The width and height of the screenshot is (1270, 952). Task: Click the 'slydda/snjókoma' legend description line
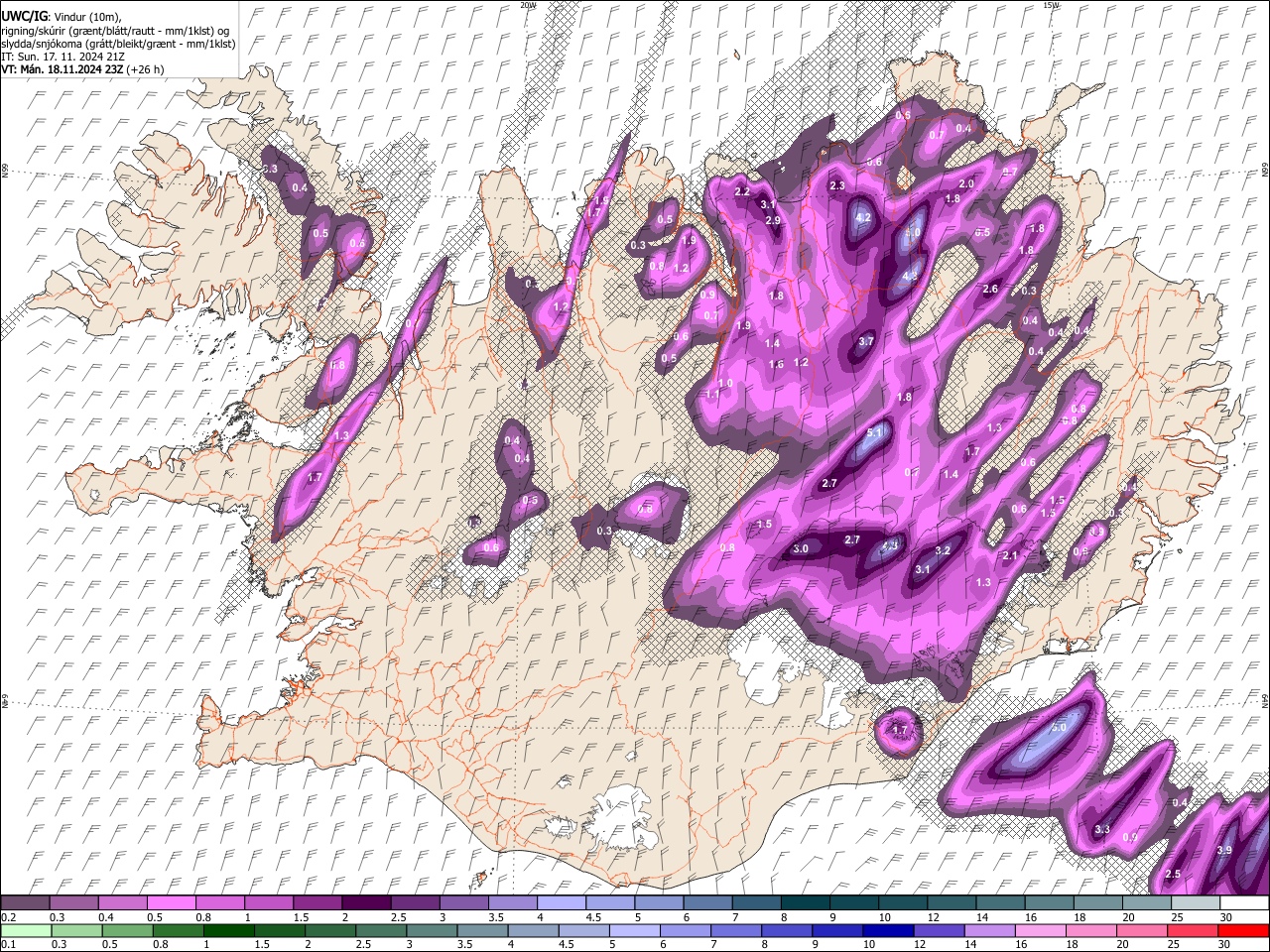click(119, 44)
